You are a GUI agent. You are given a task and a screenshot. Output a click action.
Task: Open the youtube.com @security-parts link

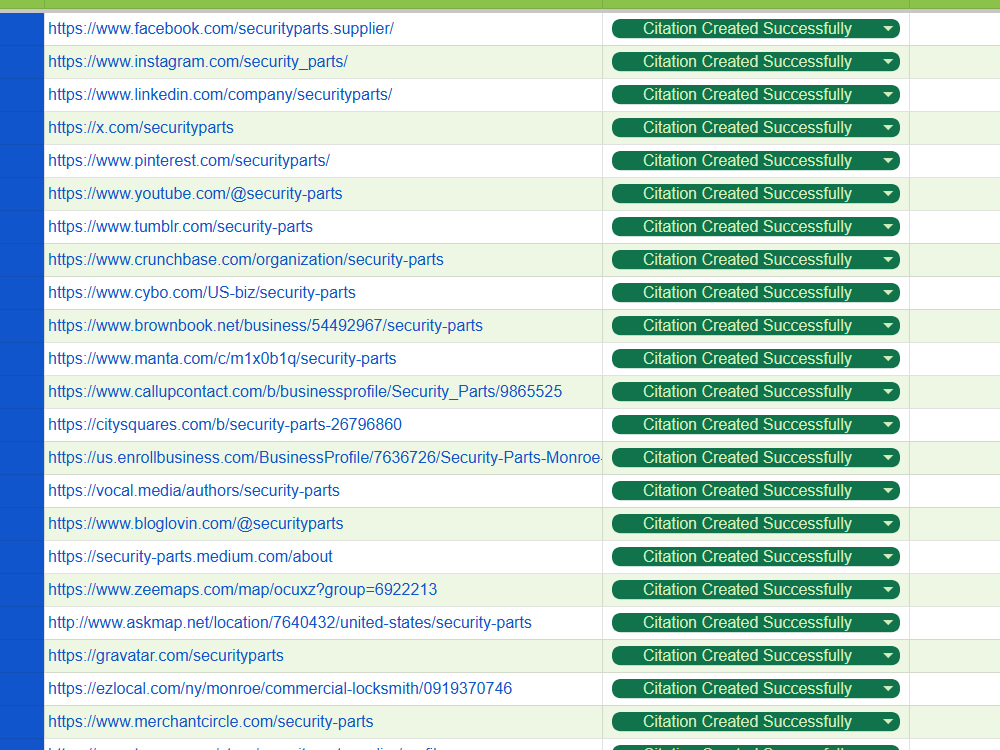[195, 194]
